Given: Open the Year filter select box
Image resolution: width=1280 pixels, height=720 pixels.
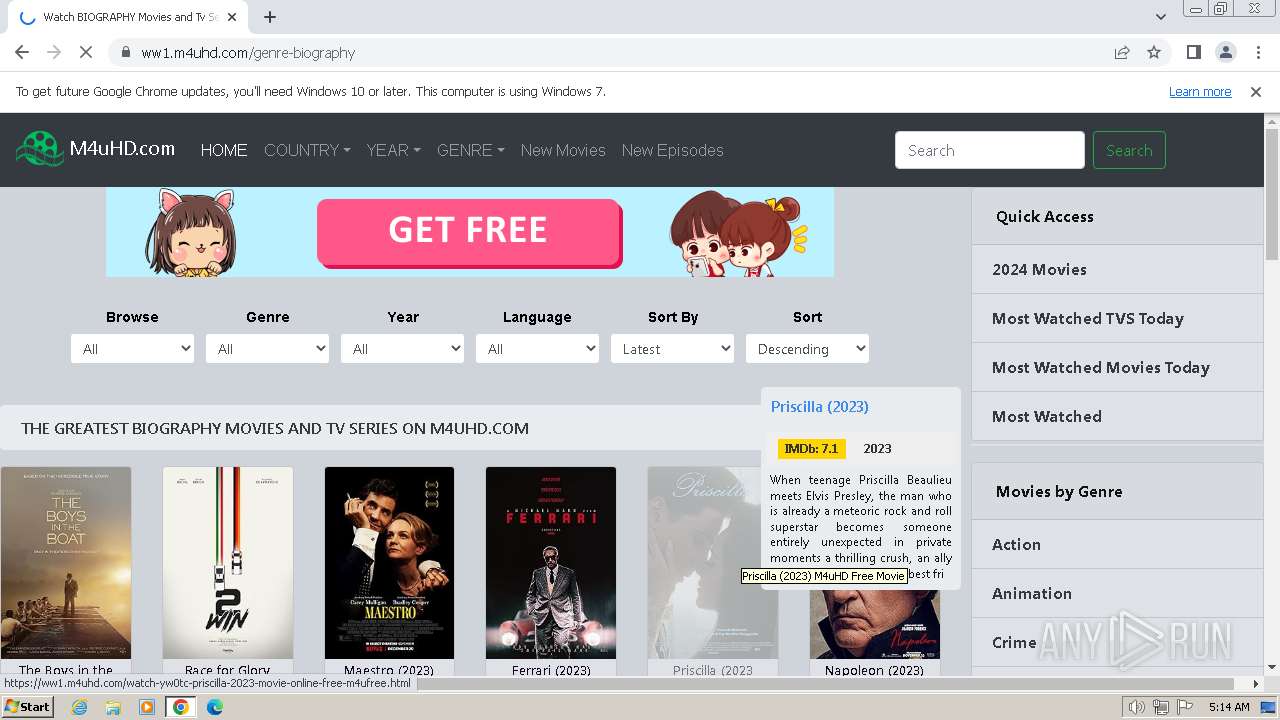Looking at the screenshot, I should pos(402,349).
